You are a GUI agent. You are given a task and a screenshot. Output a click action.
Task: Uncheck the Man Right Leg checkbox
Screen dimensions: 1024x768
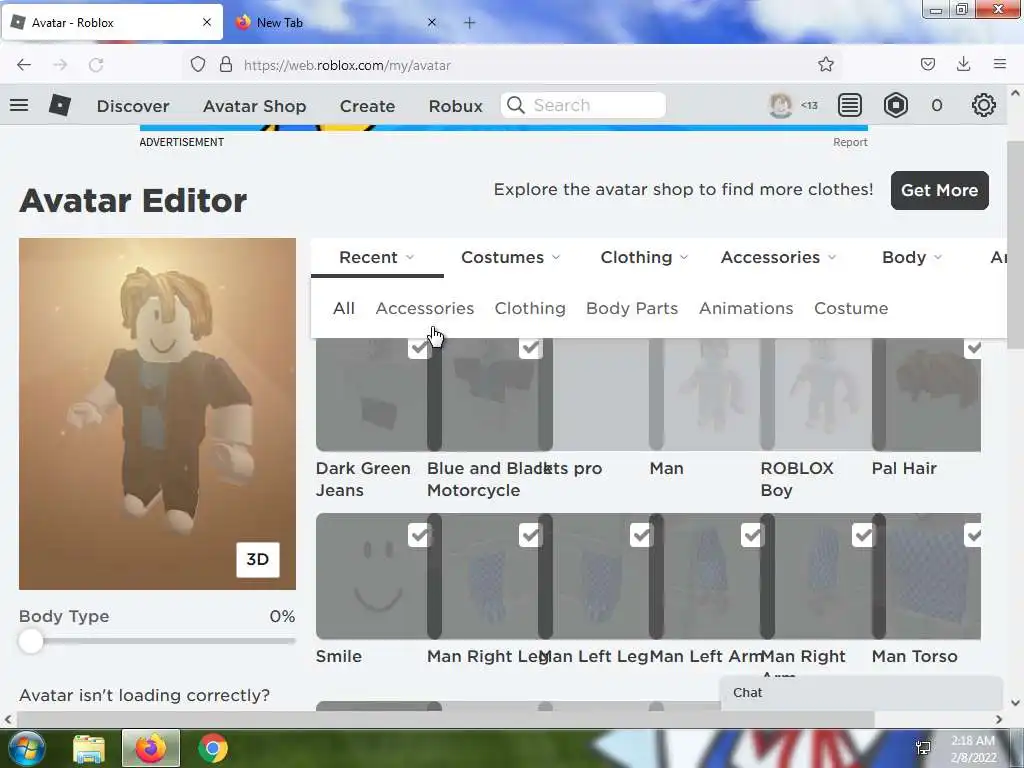530,536
